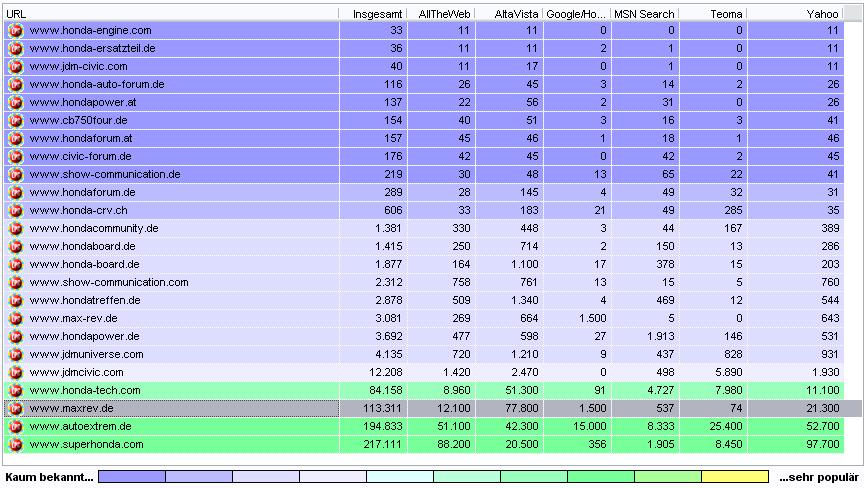
Task: Click the icon next to www.hondatreffen.de
Action: tap(15, 301)
